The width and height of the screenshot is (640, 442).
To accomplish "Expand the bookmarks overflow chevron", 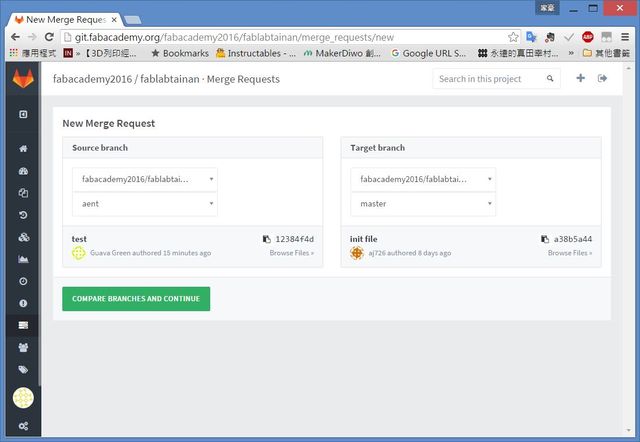I will pos(571,53).
